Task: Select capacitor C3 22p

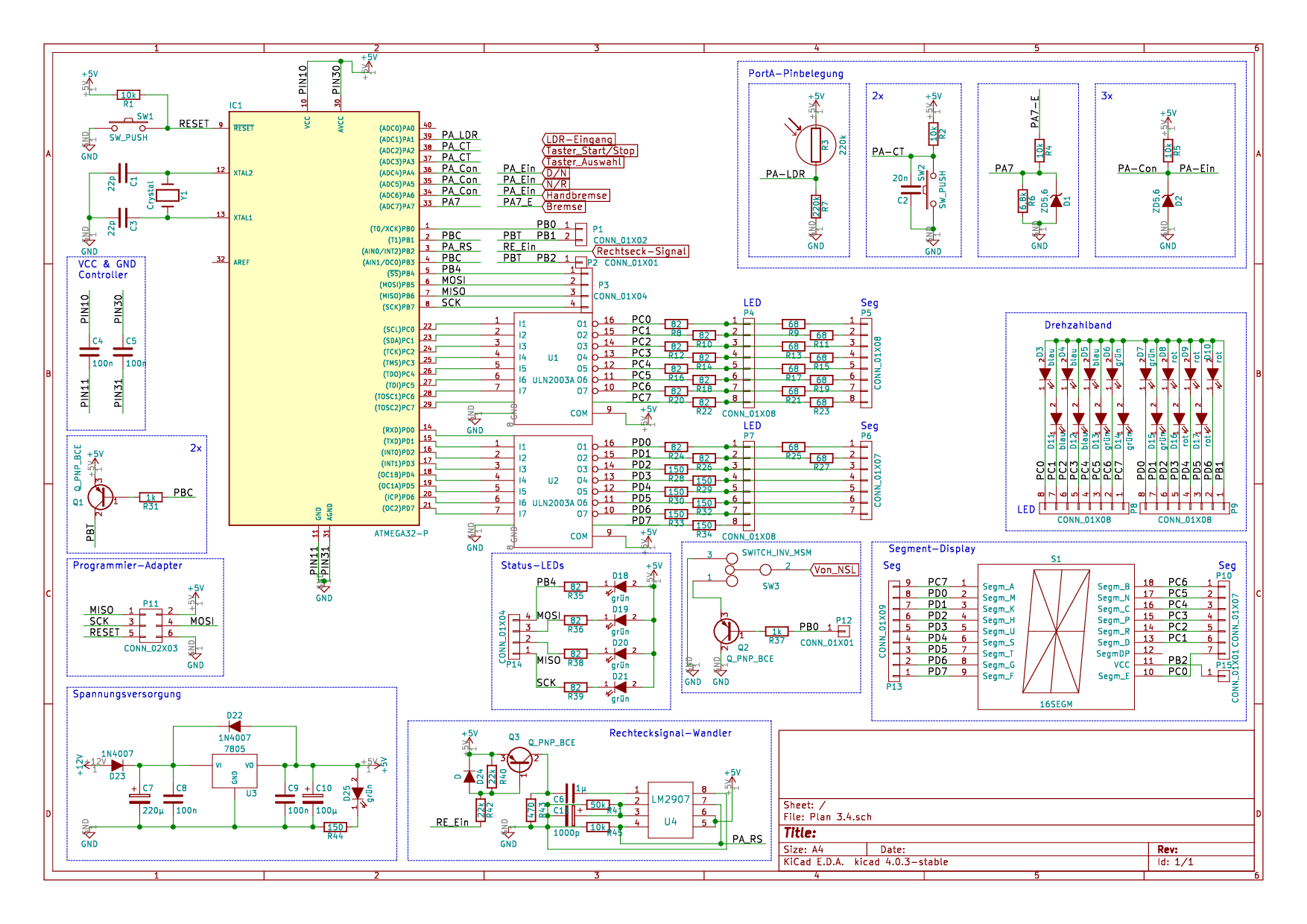Action: (x=124, y=218)
